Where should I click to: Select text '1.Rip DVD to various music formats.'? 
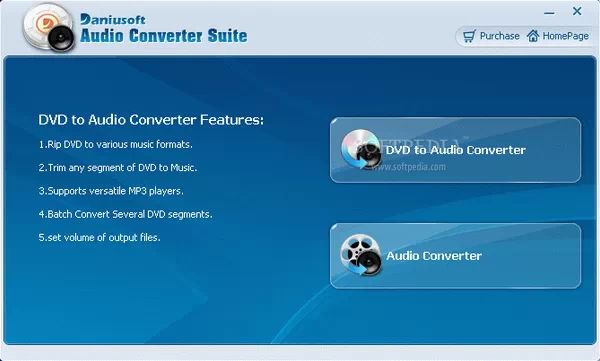point(116,144)
